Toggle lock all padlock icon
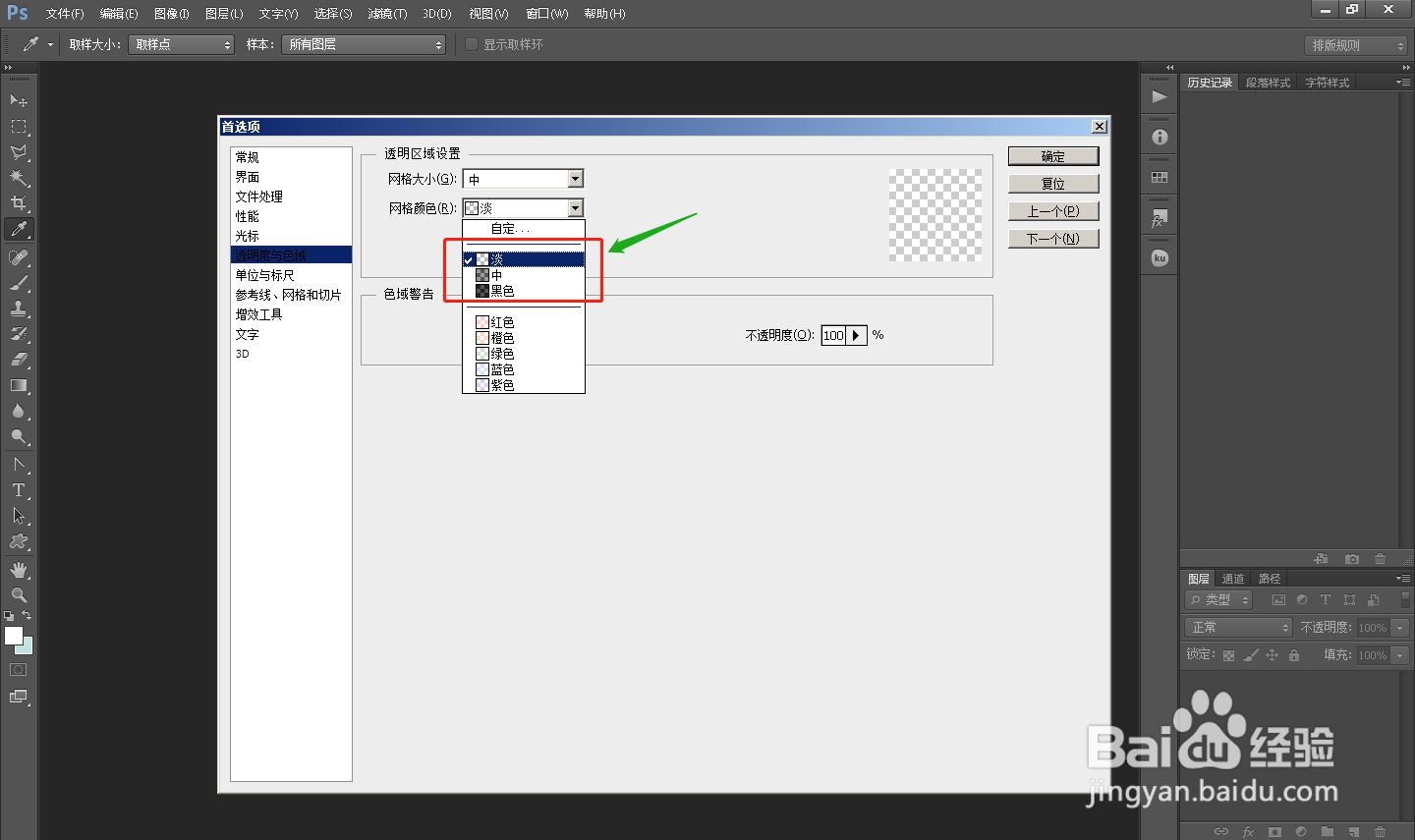 click(1294, 655)
